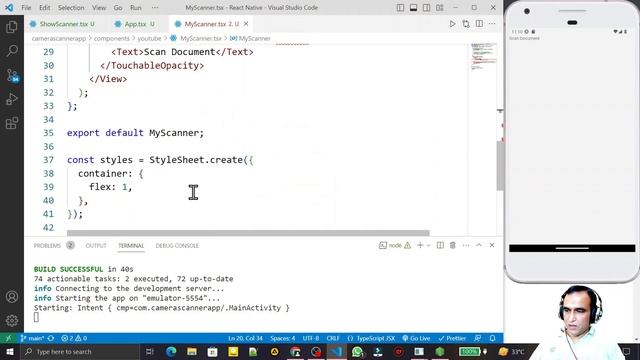Open Source Control view with badge
The image size is (640, 360).
[12, 75]
